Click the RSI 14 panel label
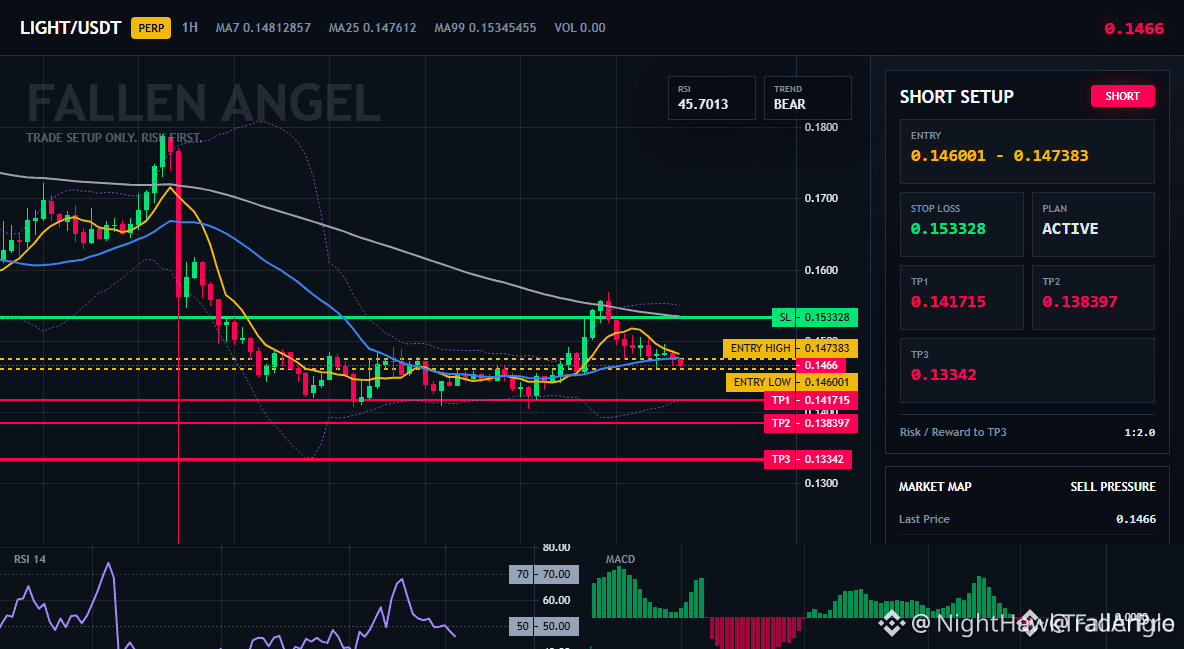This screenshot has height=649, width=1184. pyautogui.click(x=29, y=559)
